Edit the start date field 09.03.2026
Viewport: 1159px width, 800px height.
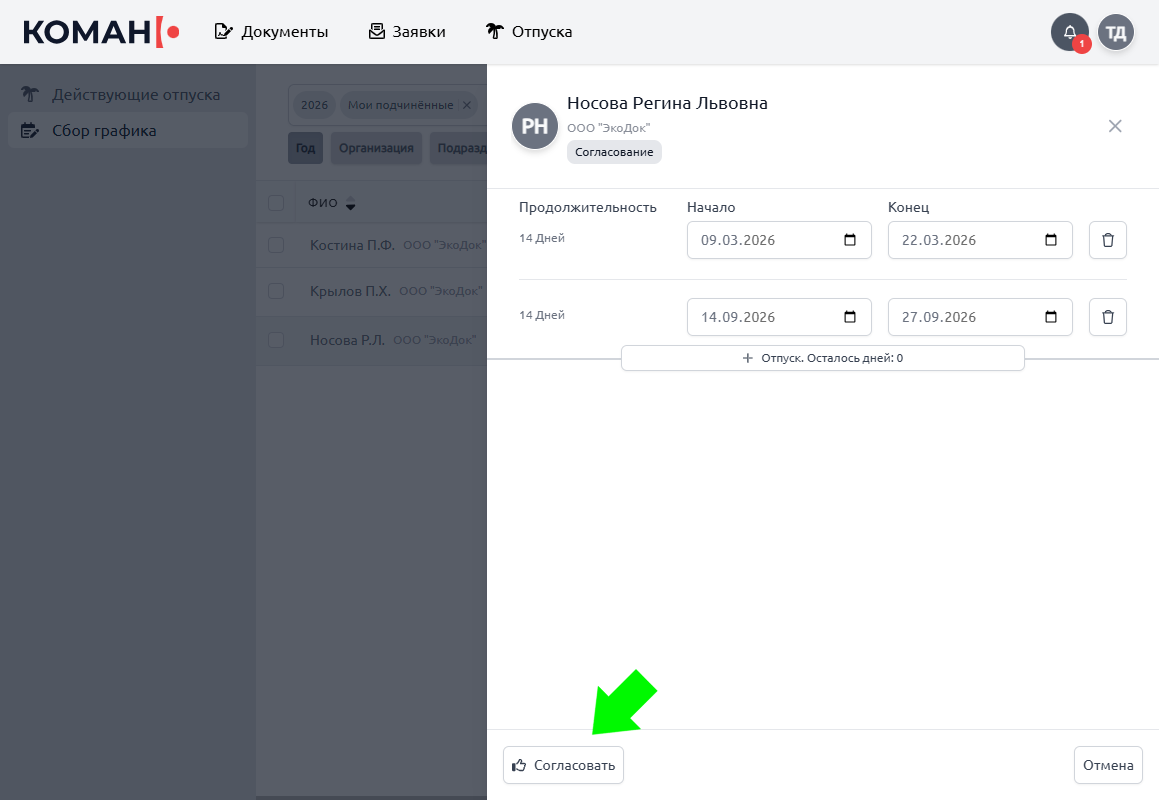[779, 240]
